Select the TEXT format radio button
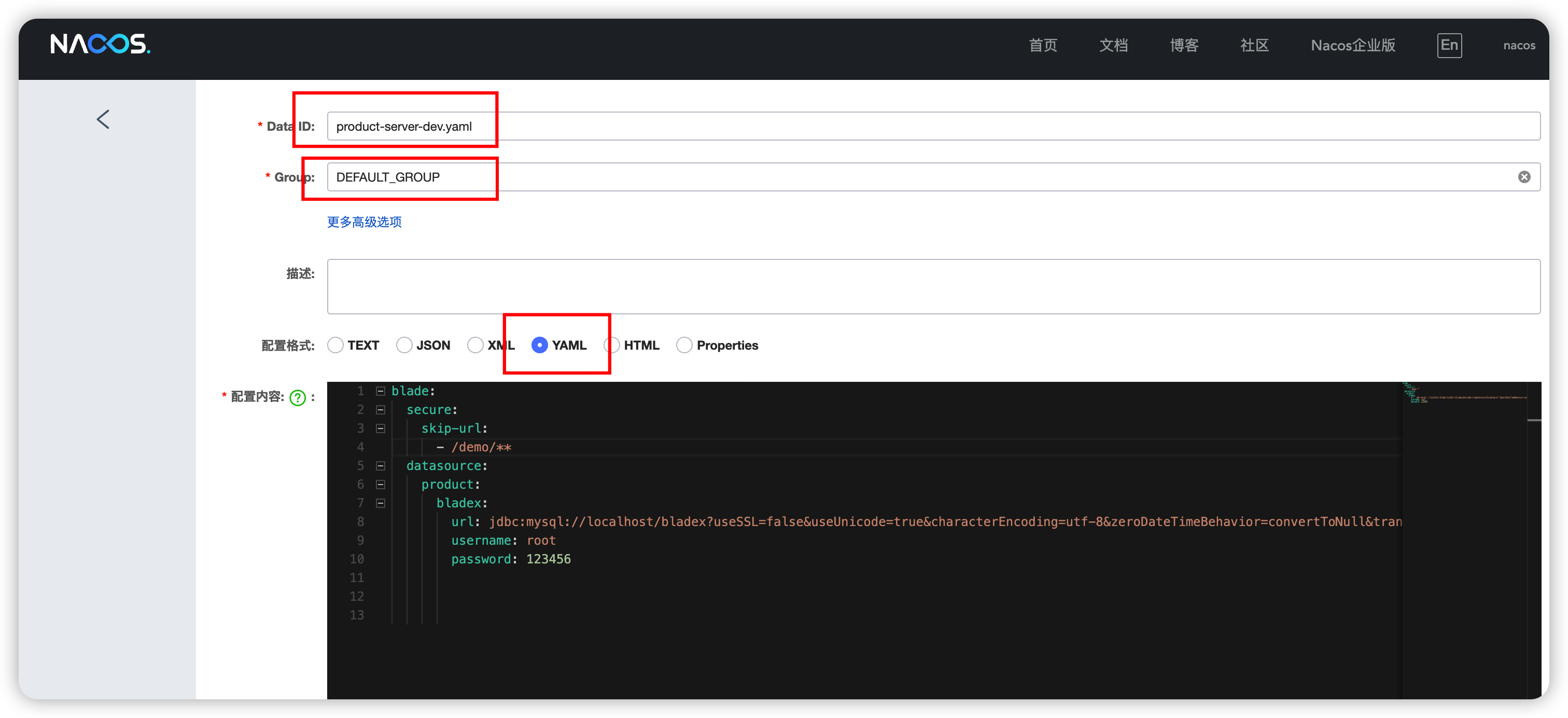 point(335,346)
